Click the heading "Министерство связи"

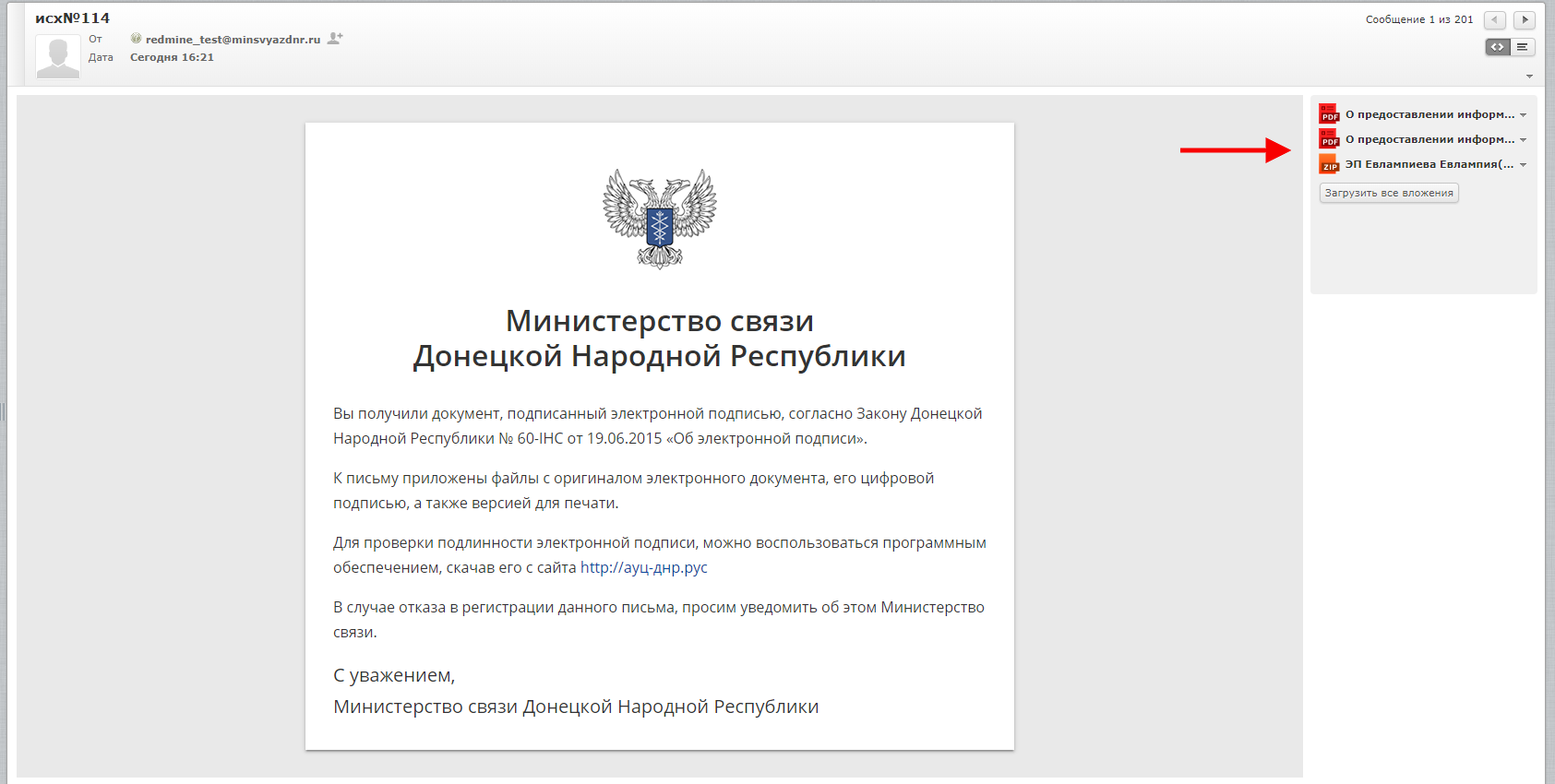pyautogui.click(x=660, y=320)
